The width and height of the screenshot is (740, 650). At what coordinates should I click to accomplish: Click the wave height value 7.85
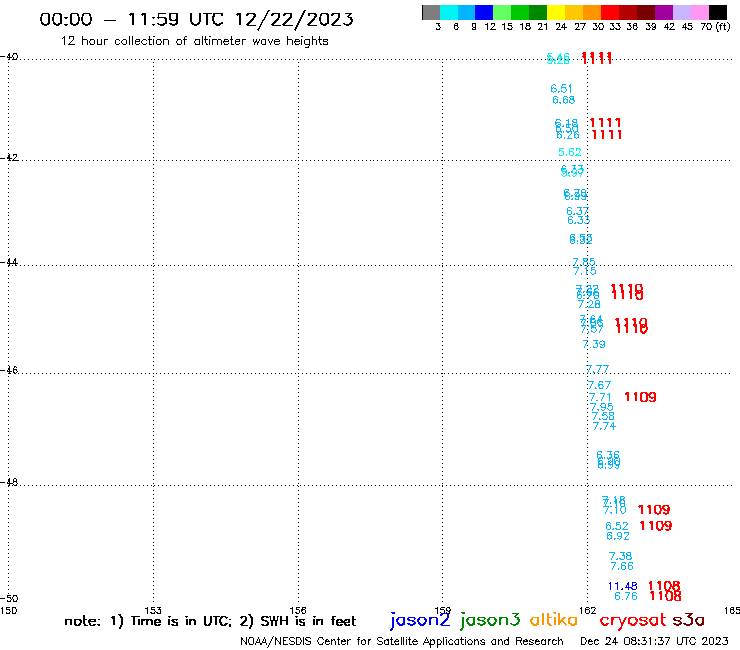[x=584, y=262]
